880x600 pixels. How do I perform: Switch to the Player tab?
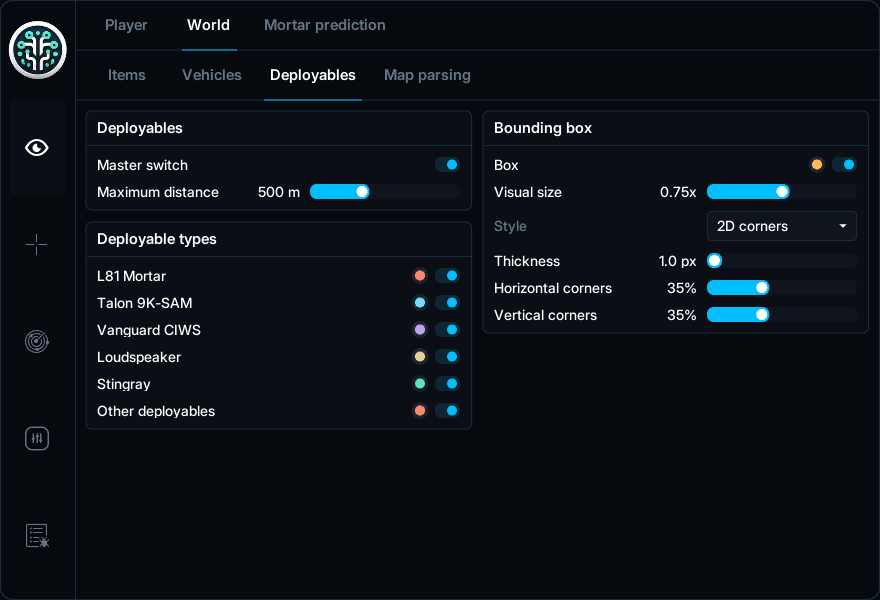click(x=126, y=25)
